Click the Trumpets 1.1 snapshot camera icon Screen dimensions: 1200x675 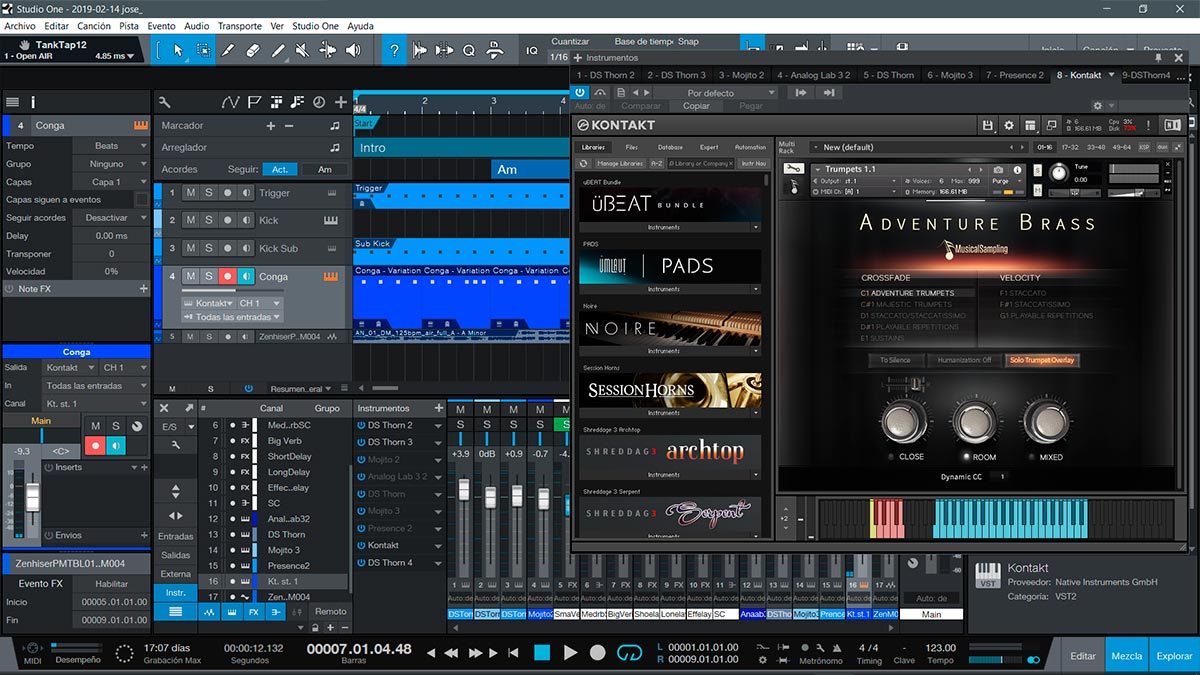tap(997, 170)
